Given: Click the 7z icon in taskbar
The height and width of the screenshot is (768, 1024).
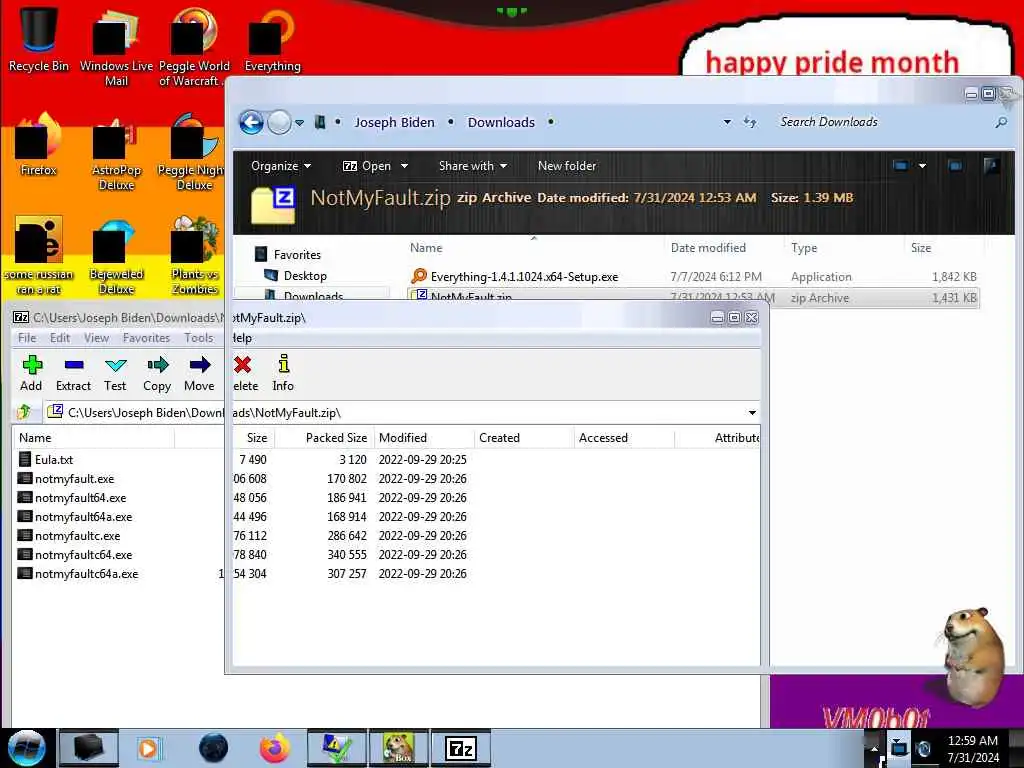Looking at the screenshot, I should [461, 748].
